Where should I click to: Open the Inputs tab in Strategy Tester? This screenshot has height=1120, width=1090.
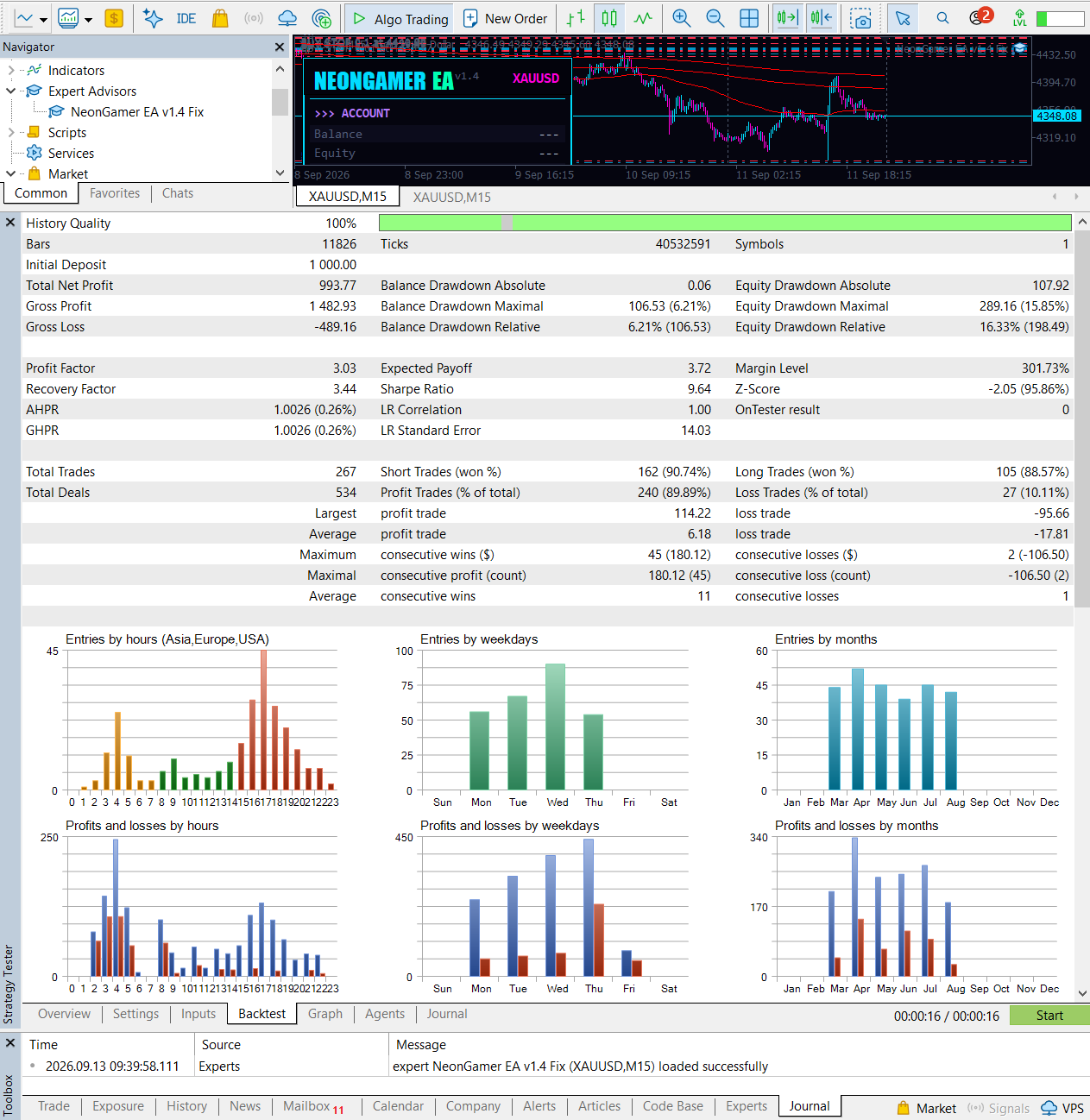(198, 1014)
